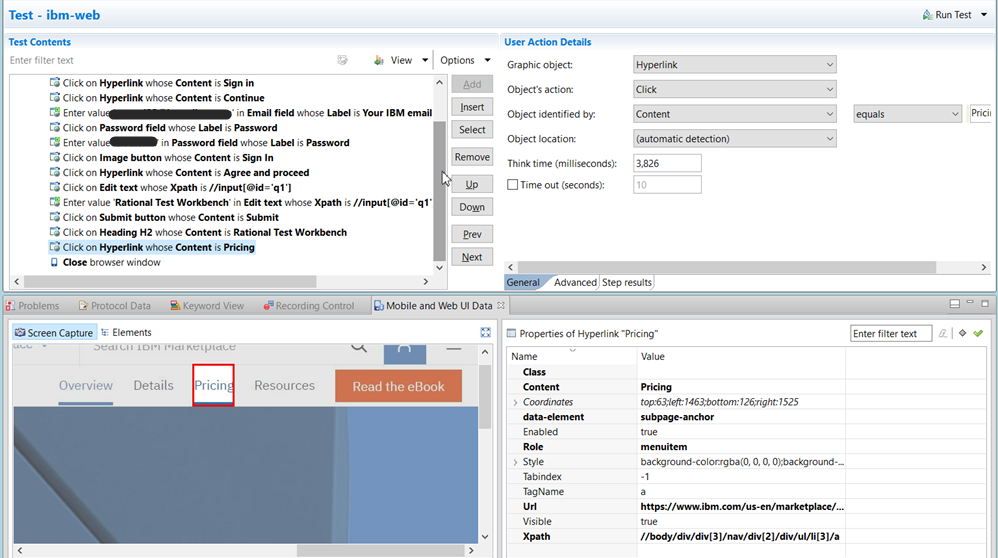The height and width of the screenshot is (558, 998).
Task: Switch to the Advanced tab
Action: [575, 282]
